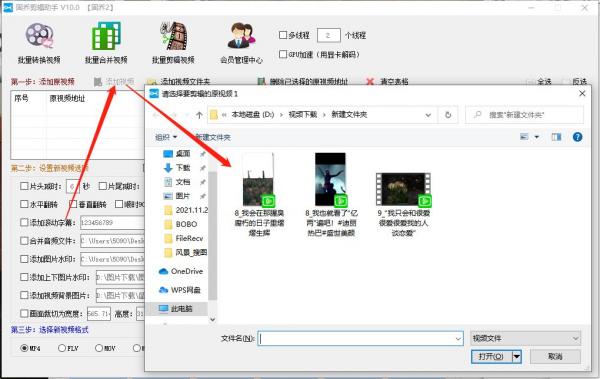Select WPS网盘 in navigation pane
The image size is (600, 379).
click(180, 290)
